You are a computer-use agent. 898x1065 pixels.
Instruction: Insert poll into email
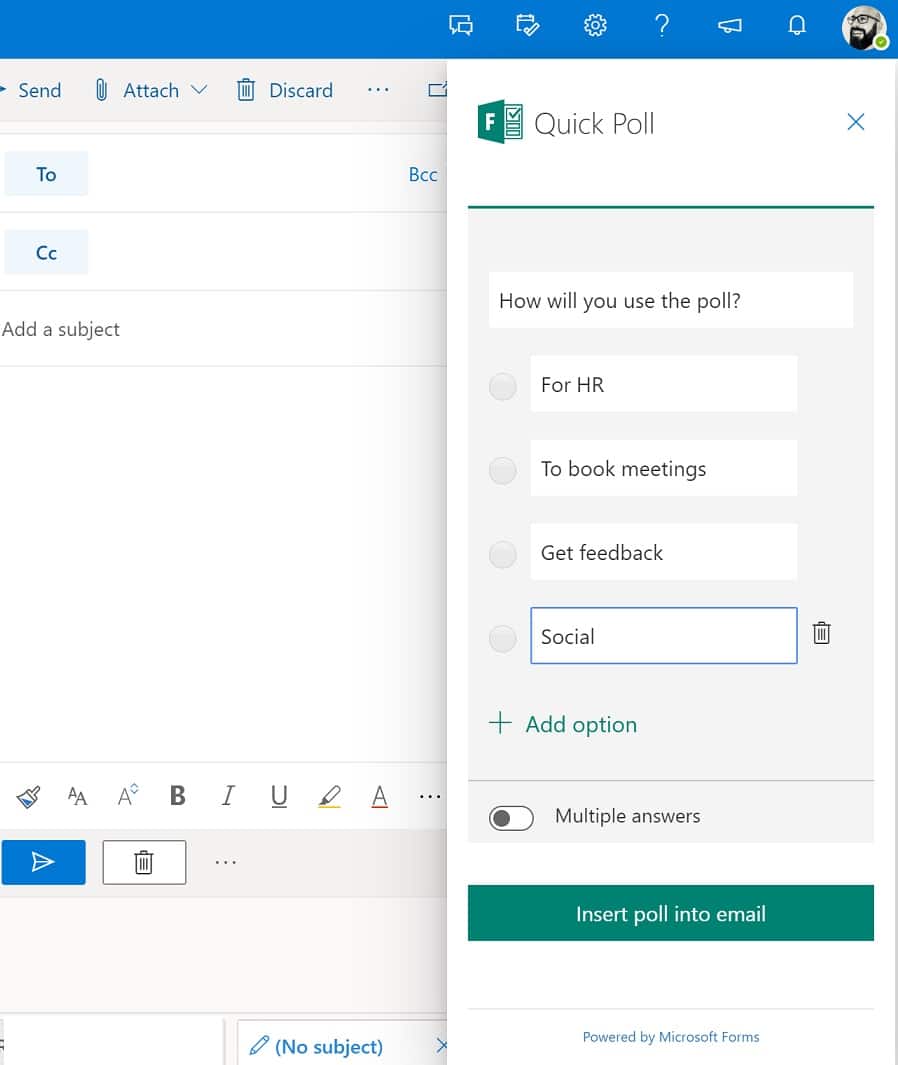pyautogui.click(x=670, y=912)
